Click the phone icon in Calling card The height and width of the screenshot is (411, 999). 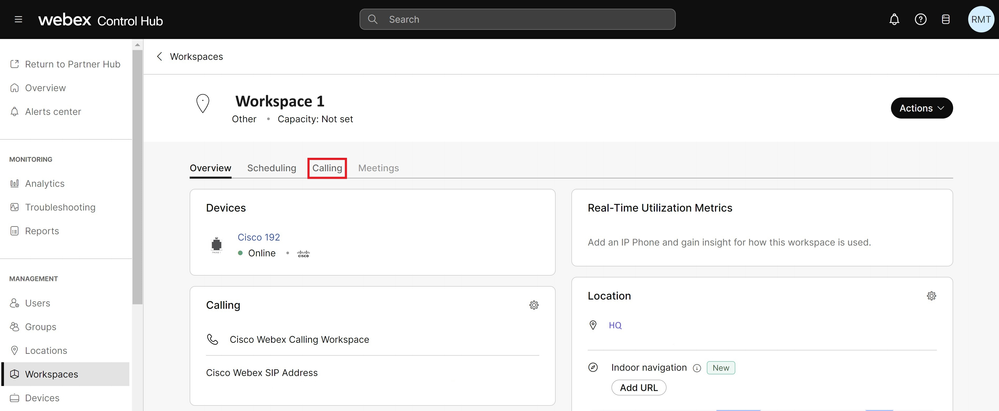point(212,340)
